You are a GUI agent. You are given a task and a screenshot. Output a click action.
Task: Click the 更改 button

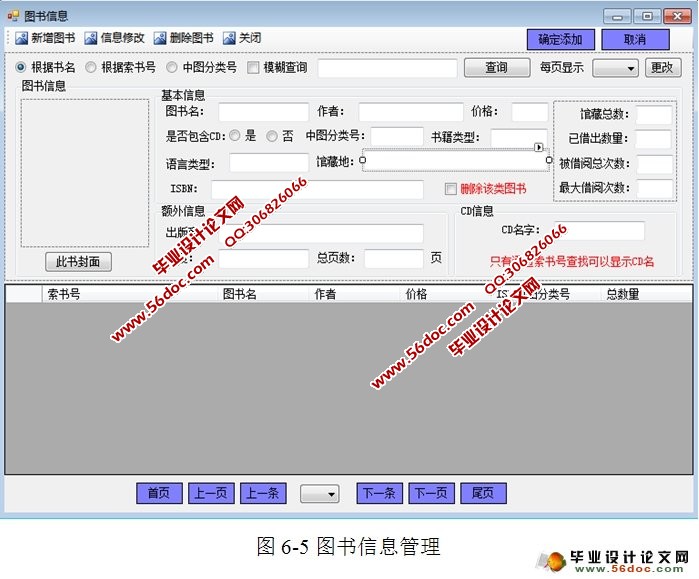(662, 68)
